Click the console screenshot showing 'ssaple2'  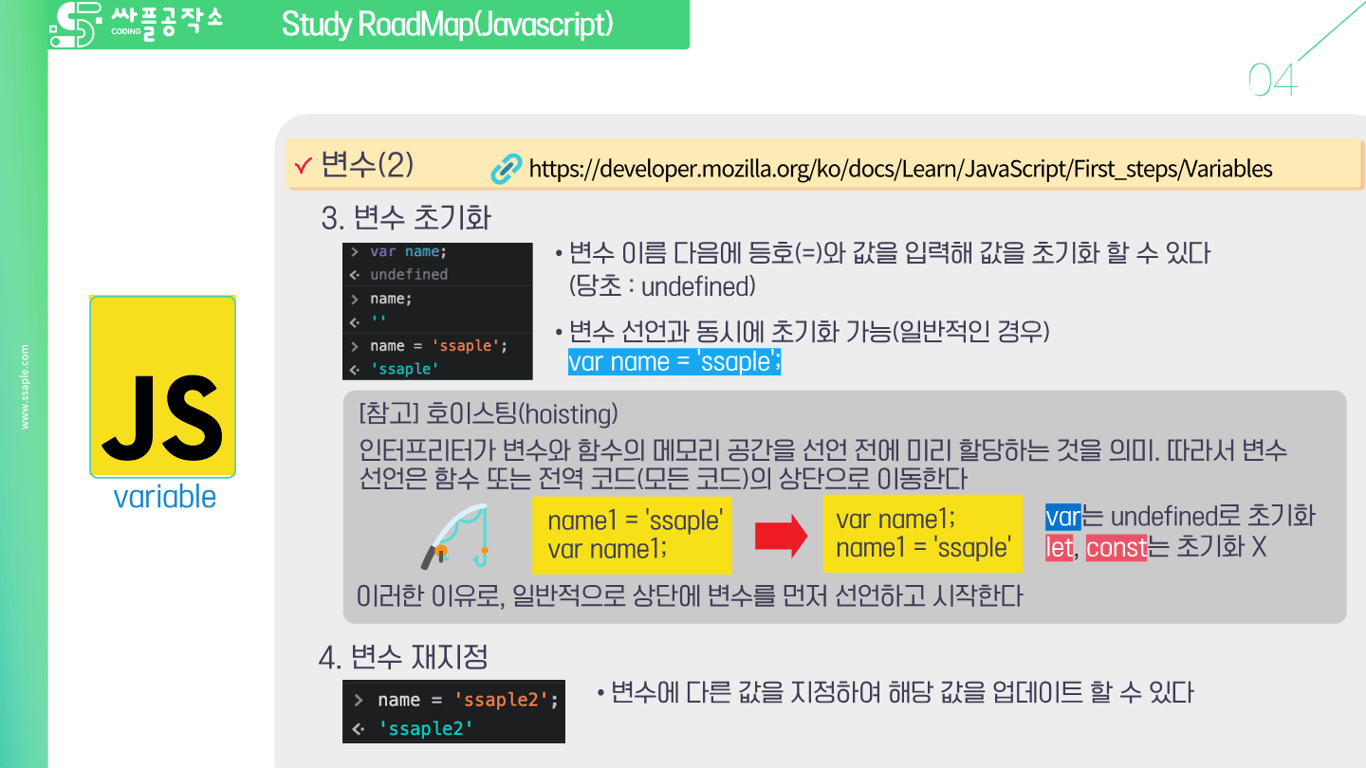453,711
